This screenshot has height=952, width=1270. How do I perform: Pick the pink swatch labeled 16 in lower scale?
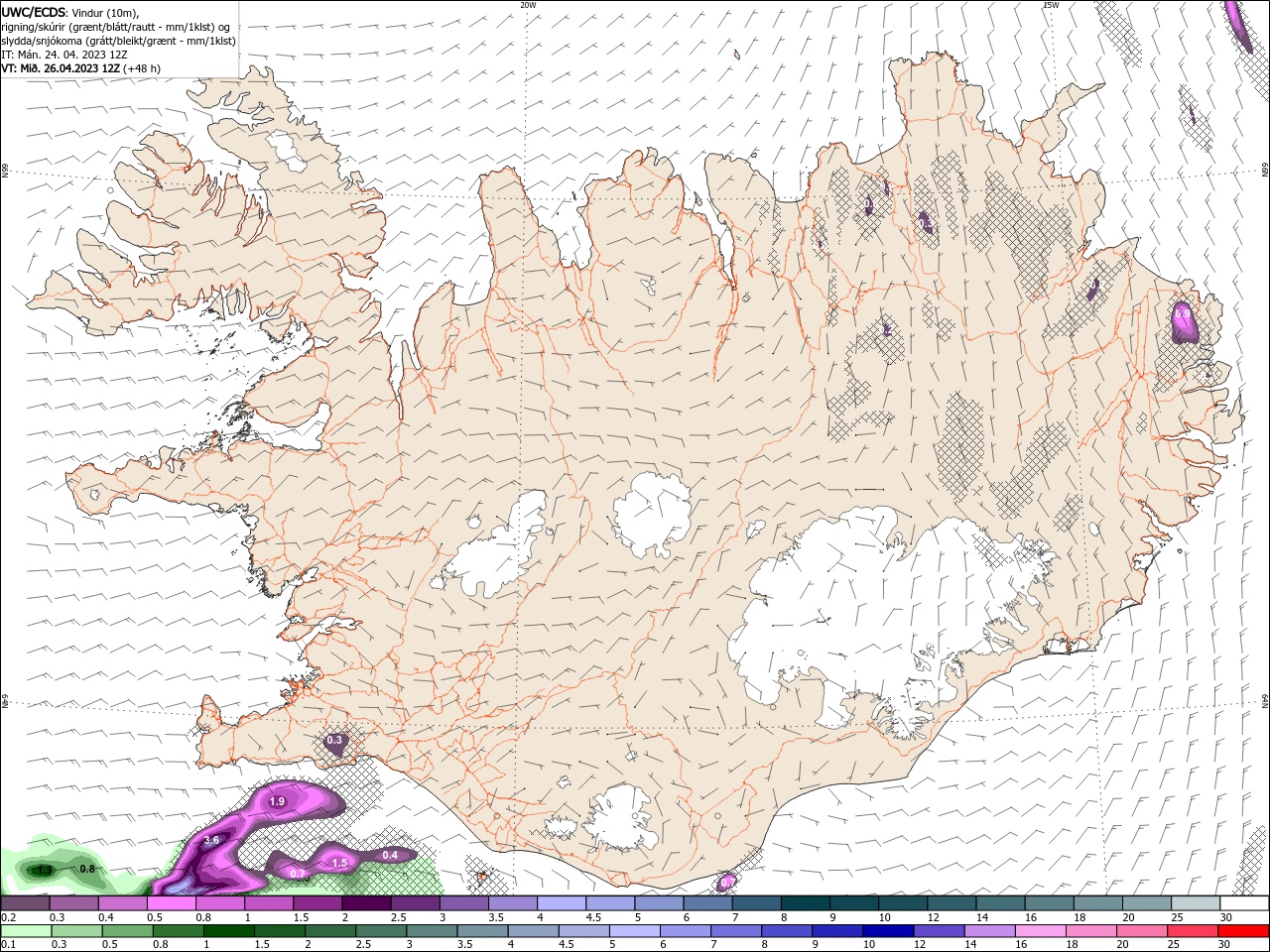point(1039,931)
